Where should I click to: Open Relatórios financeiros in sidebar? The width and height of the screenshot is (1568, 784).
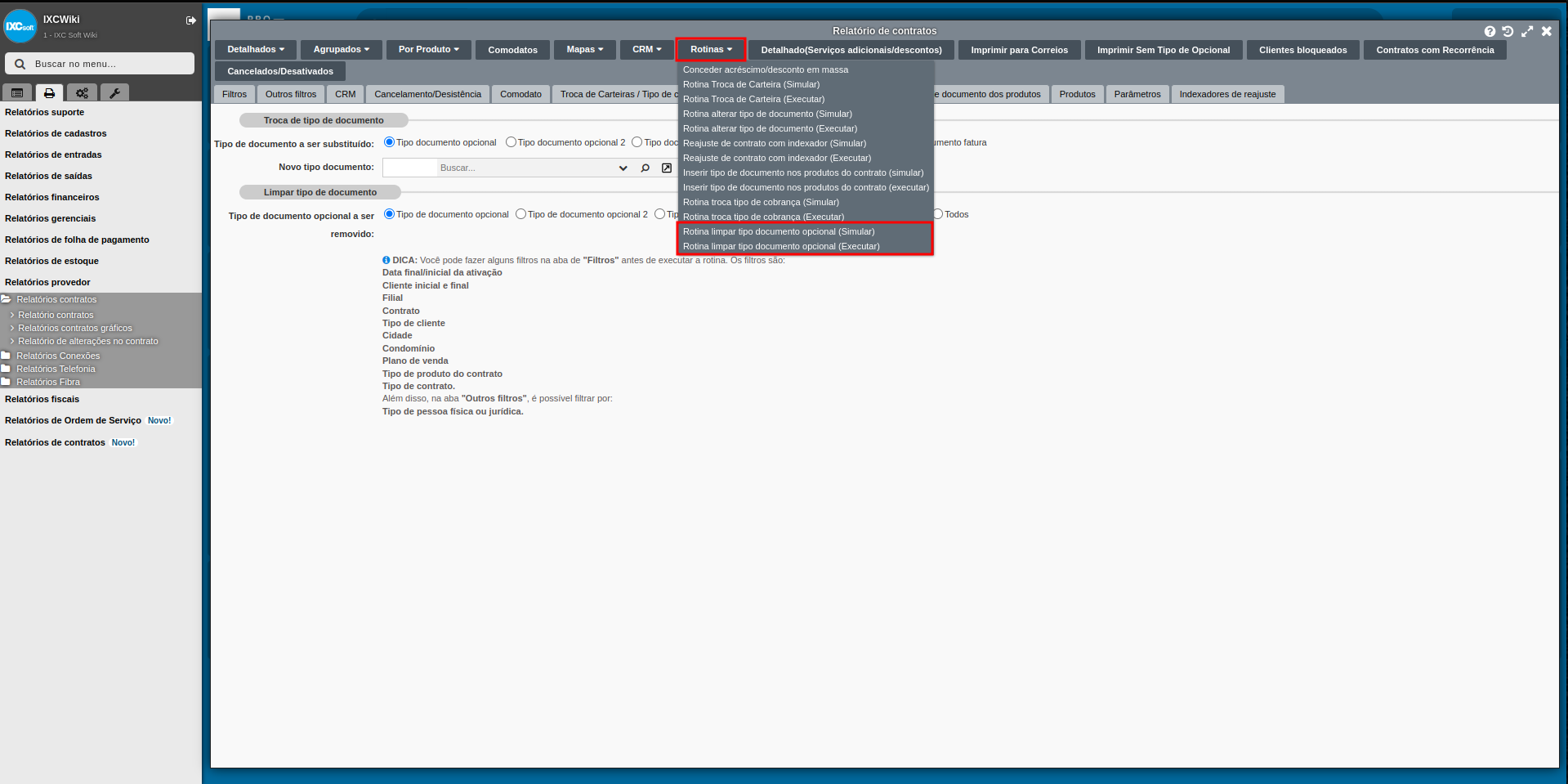pos(52,197)
